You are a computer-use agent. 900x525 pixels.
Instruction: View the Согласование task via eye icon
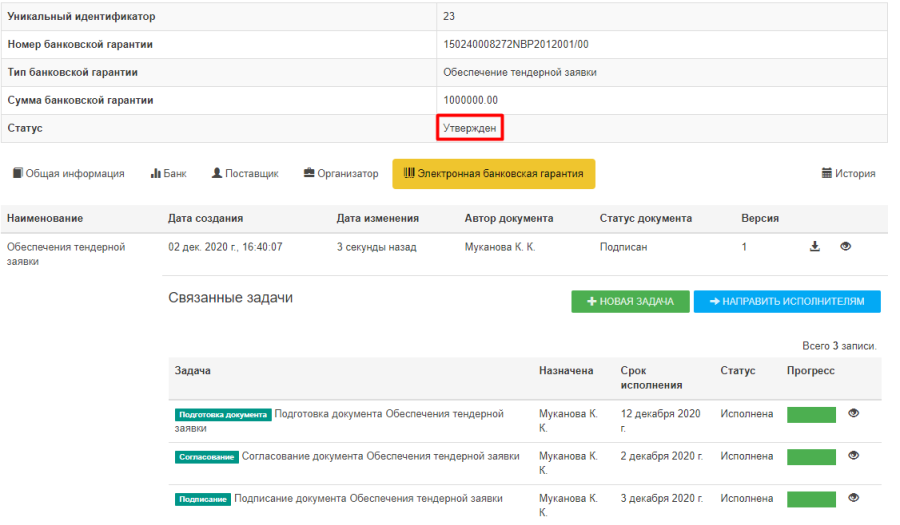coord(853,456)
